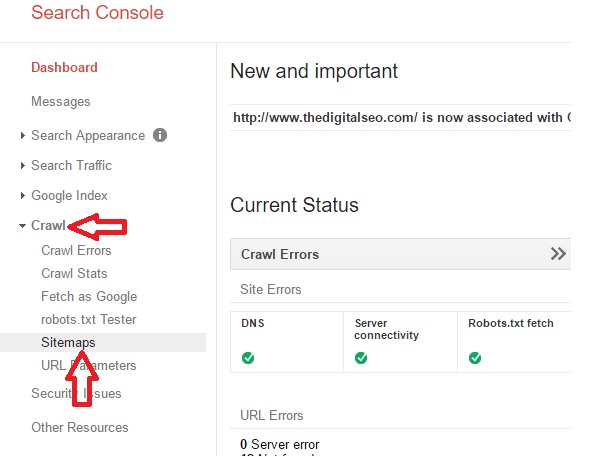Image resolution: width=597 pixels, height=457 pixels.
Task: Open Crawl Stats in the sidebar
Action: [74, 273]
